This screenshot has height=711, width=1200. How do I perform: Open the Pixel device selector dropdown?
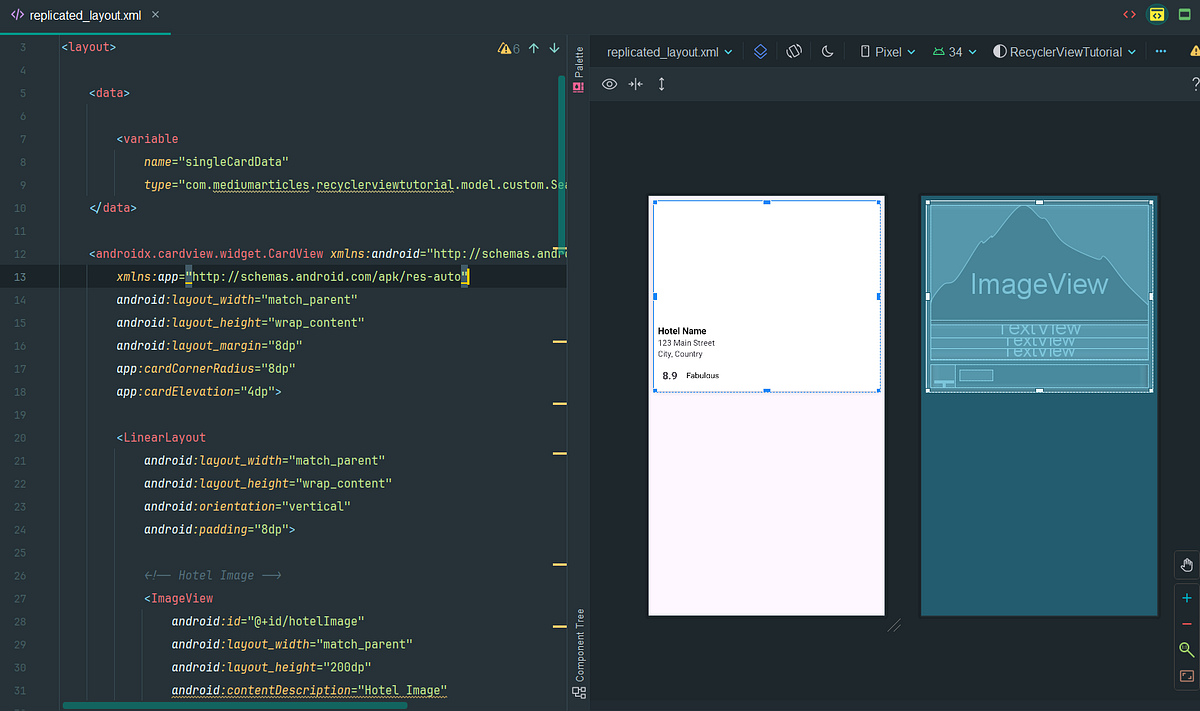[887, 51]
